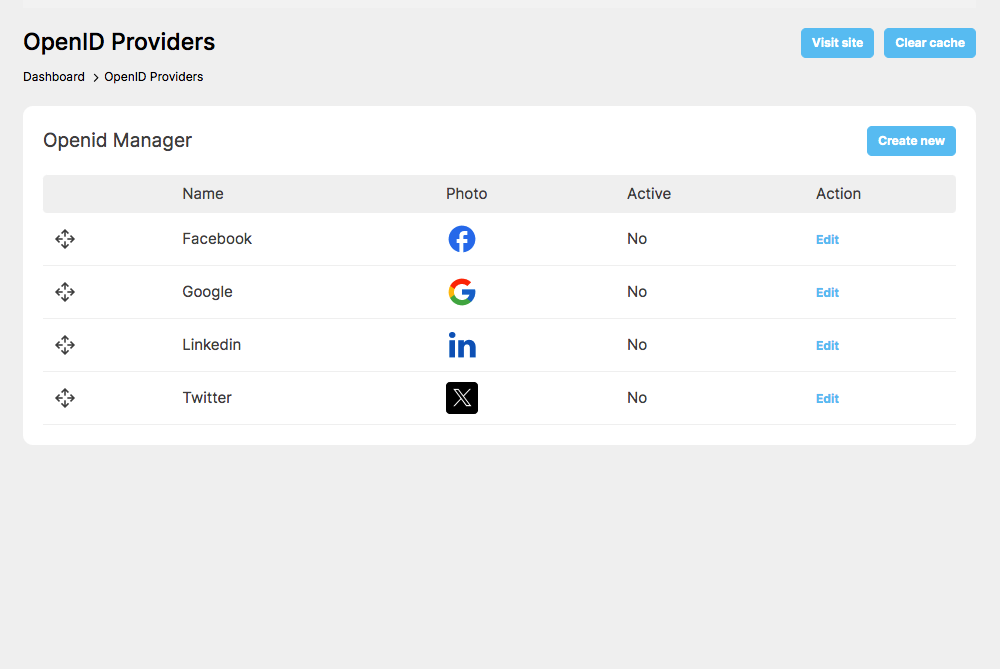Edit the Linkedin provider
The image size is (1000, 669).
click(x=827, y=346)
